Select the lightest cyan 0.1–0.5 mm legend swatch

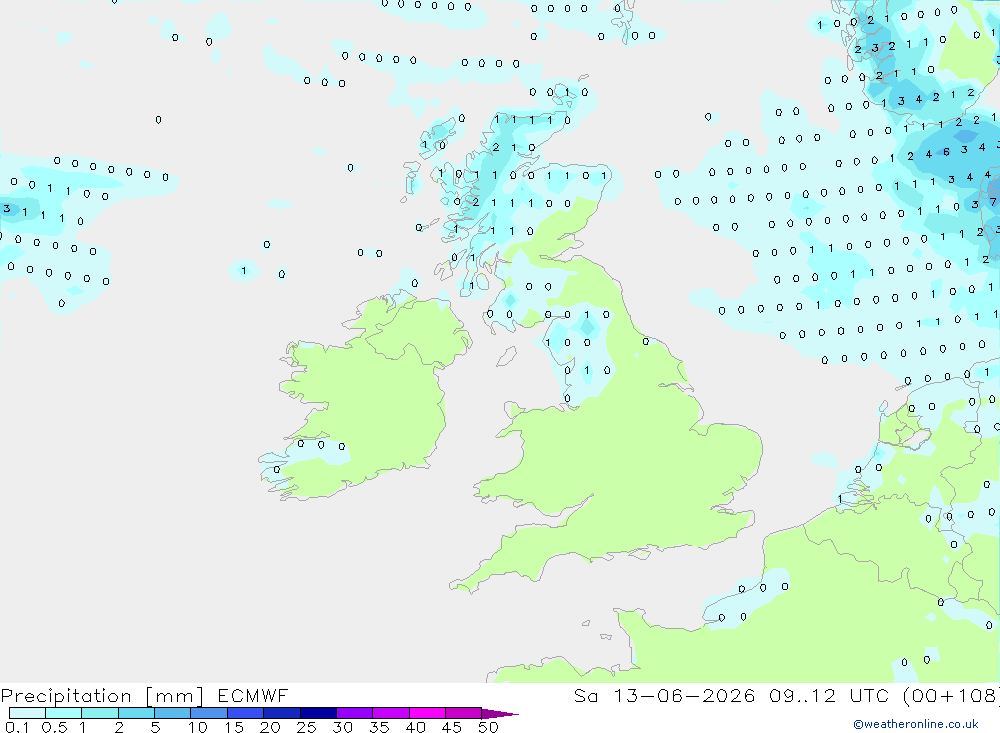click(x=27, y=713)
